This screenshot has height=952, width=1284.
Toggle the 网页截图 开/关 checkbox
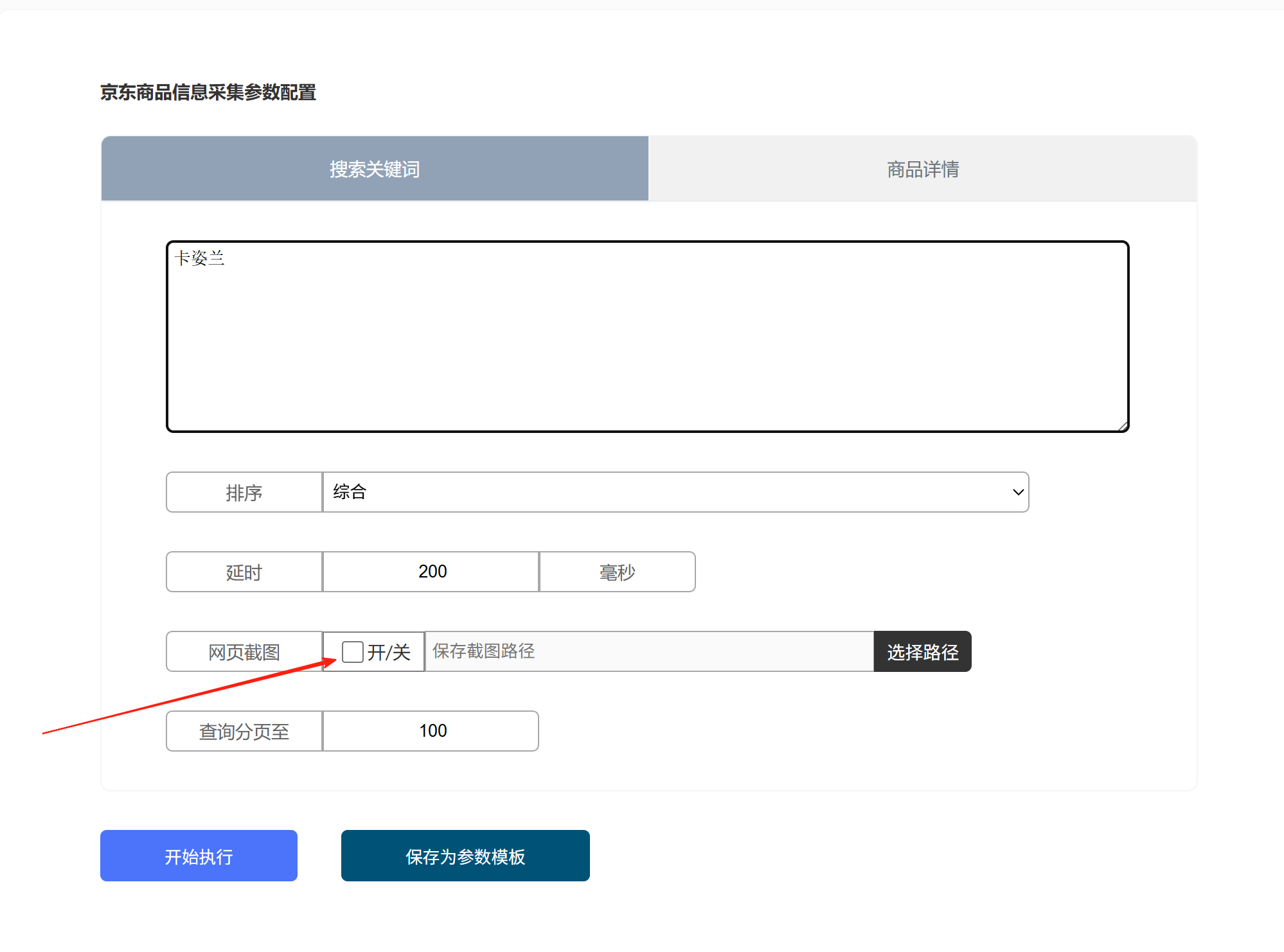pos(353,652)
